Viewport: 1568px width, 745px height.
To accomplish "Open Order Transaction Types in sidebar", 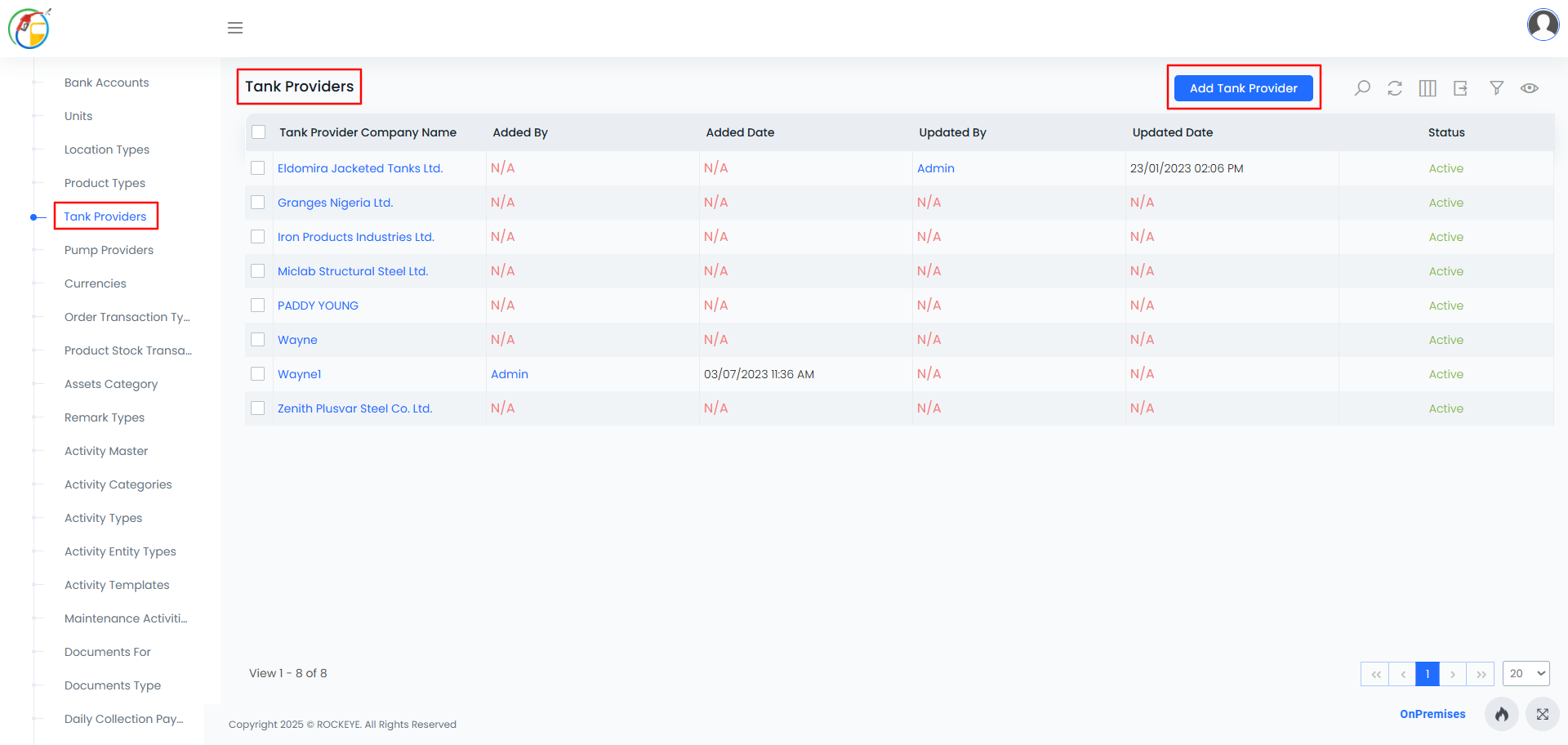I will tap(127, 317).
